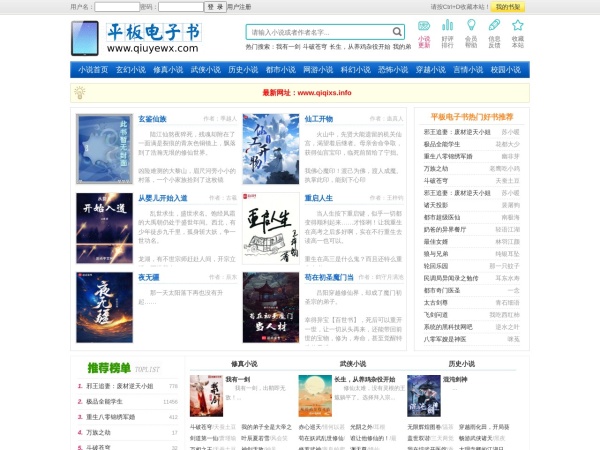600x450 pixels.
Task: Select 网游小说 category
Action: tap(318, 70)
